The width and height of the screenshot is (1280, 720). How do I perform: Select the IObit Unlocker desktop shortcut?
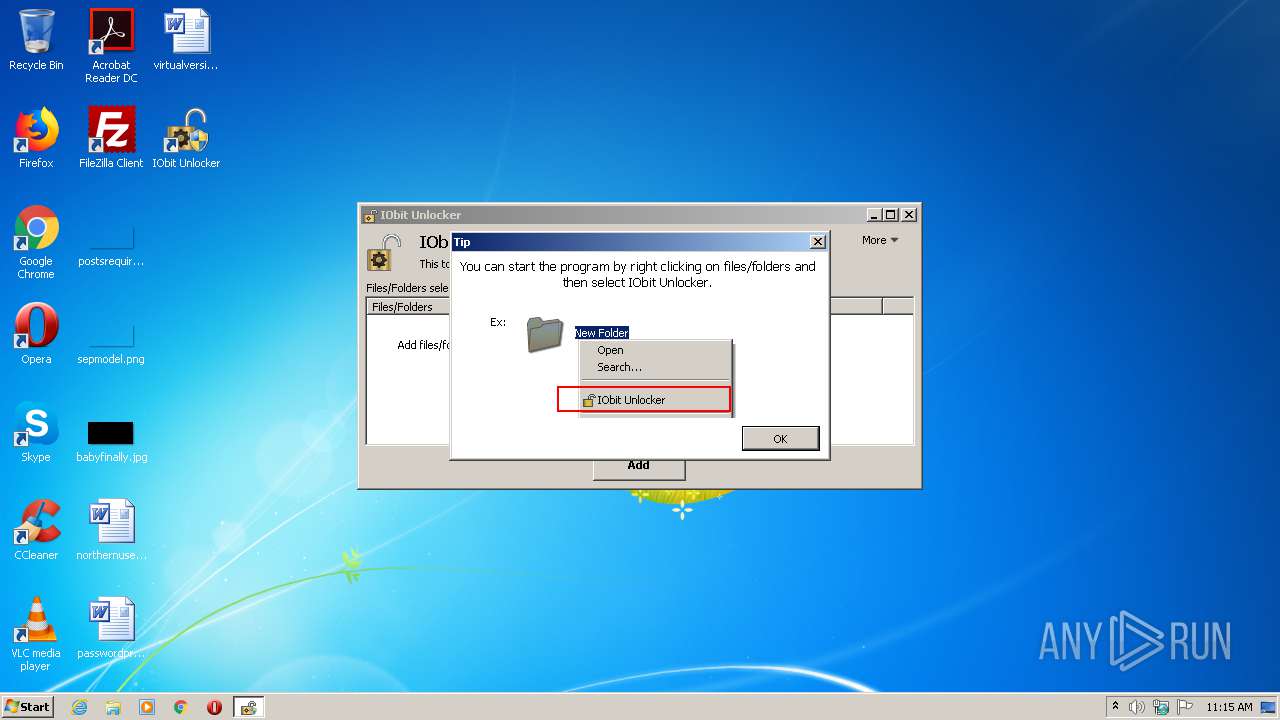point(186,139)
